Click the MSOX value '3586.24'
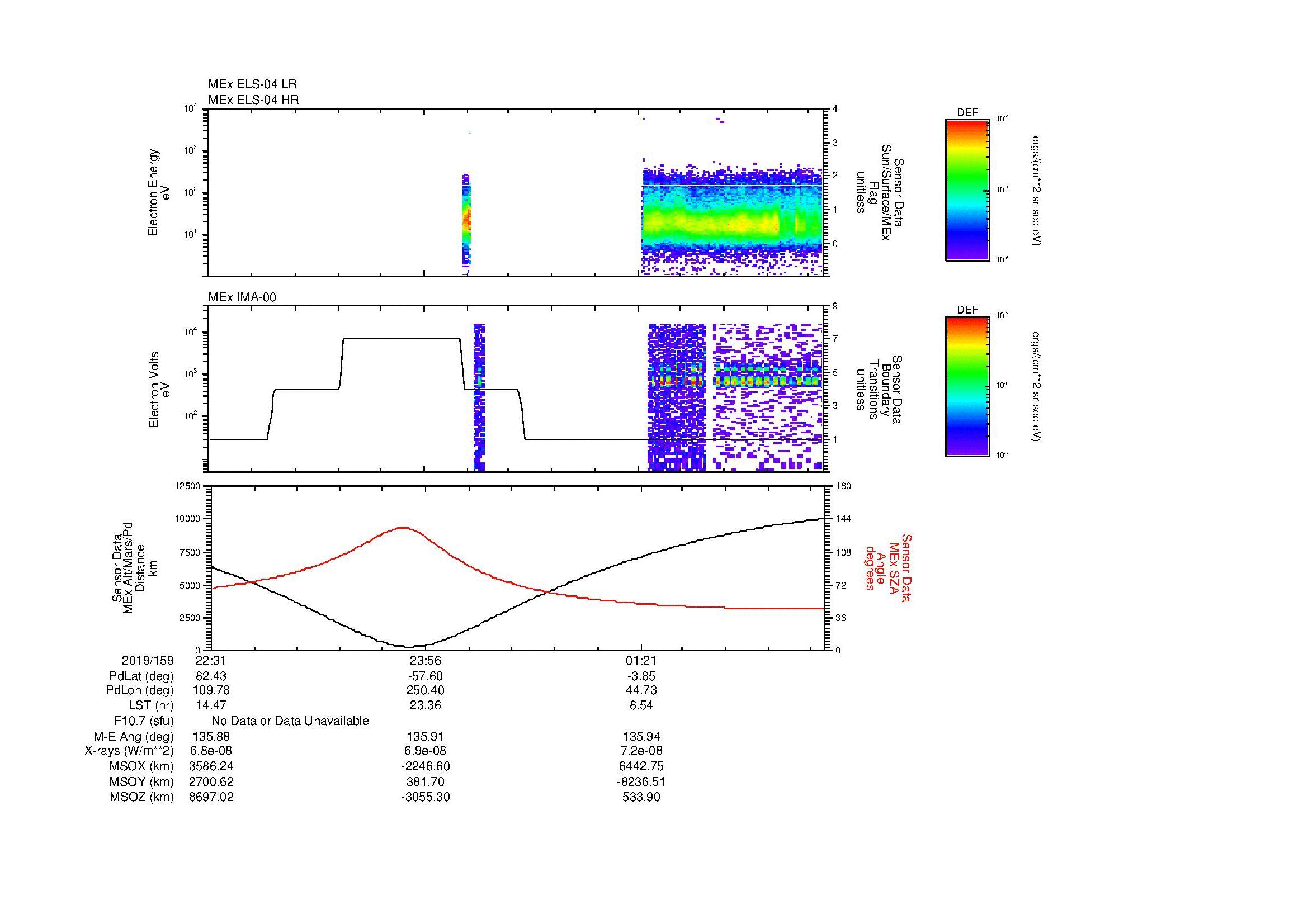Image resolution: width=1308 pixels, height=924 pixels. pos(211,766)
